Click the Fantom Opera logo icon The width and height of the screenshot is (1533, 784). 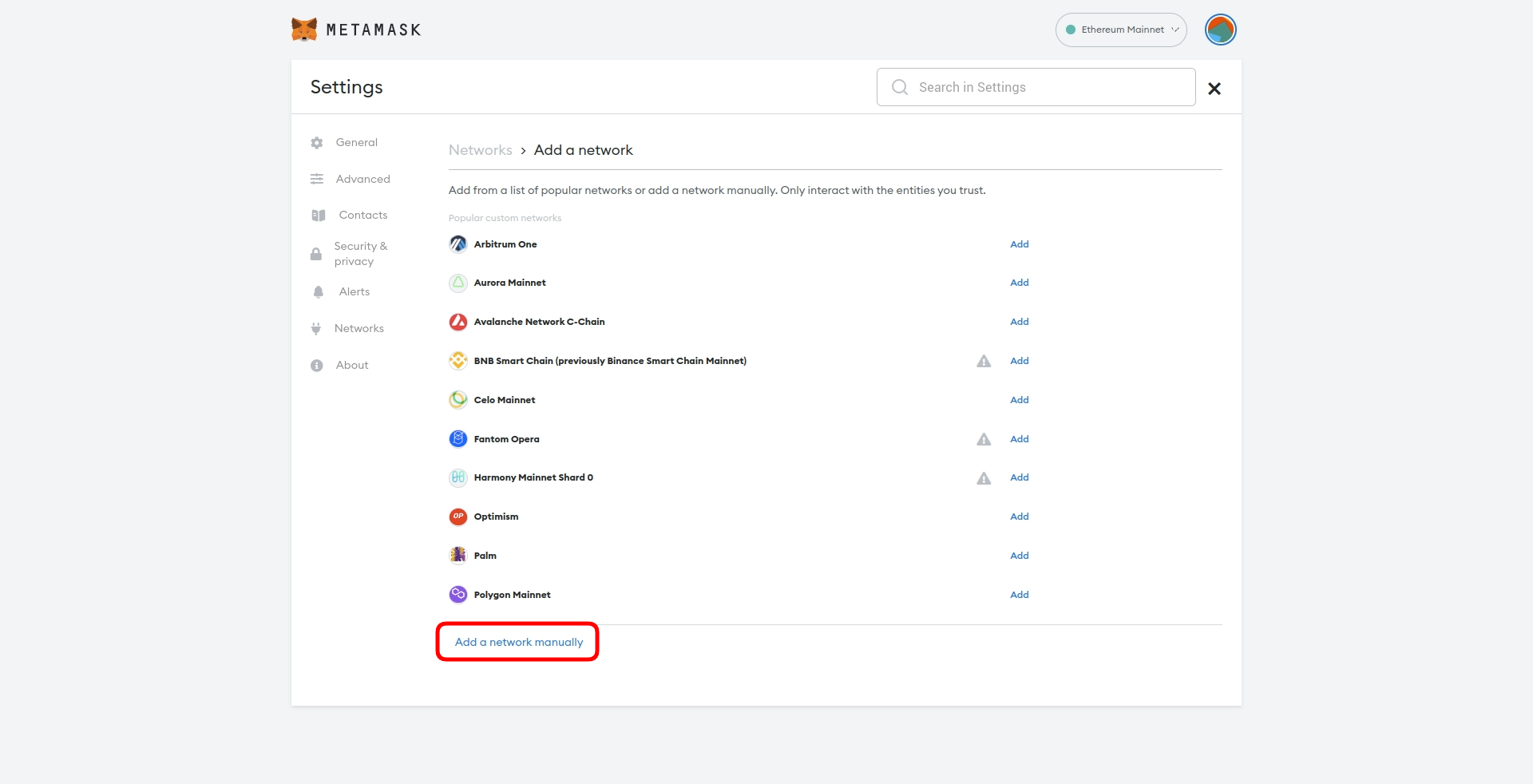click(x=458, y=439)
